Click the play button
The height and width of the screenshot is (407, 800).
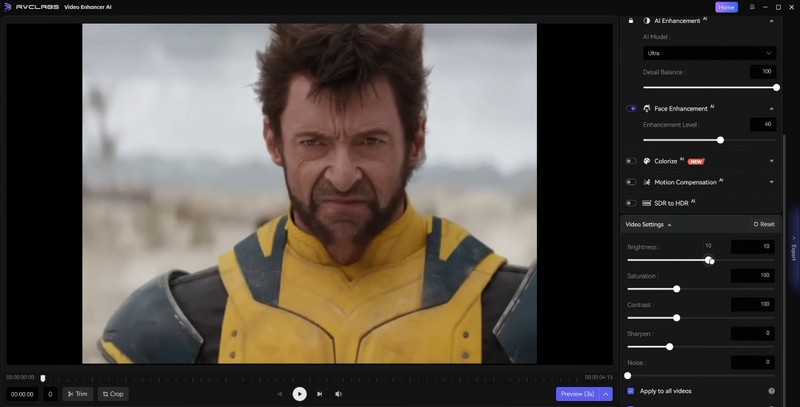point(299,394)
